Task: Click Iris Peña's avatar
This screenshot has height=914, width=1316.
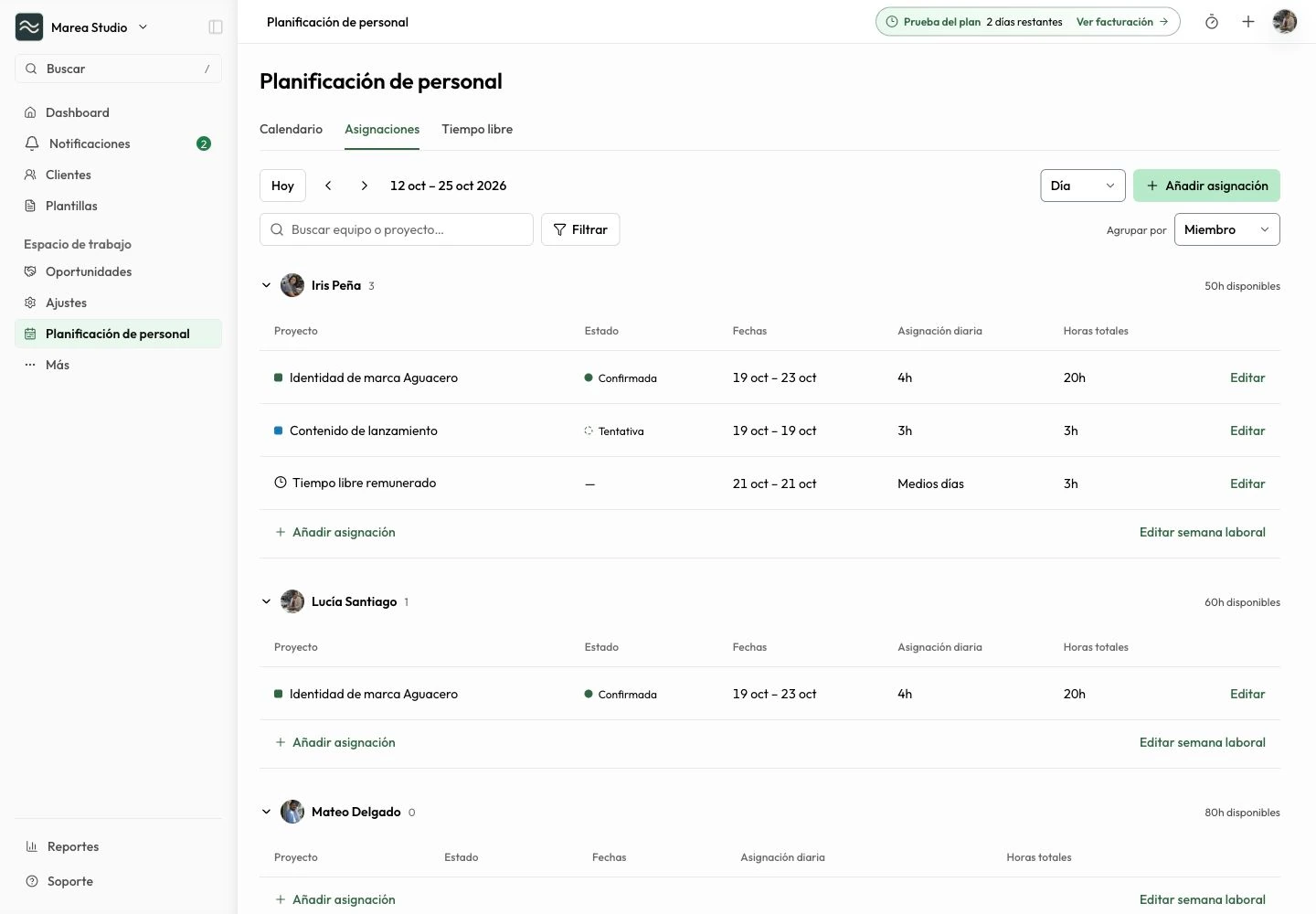Action: (x=292, y=285)
